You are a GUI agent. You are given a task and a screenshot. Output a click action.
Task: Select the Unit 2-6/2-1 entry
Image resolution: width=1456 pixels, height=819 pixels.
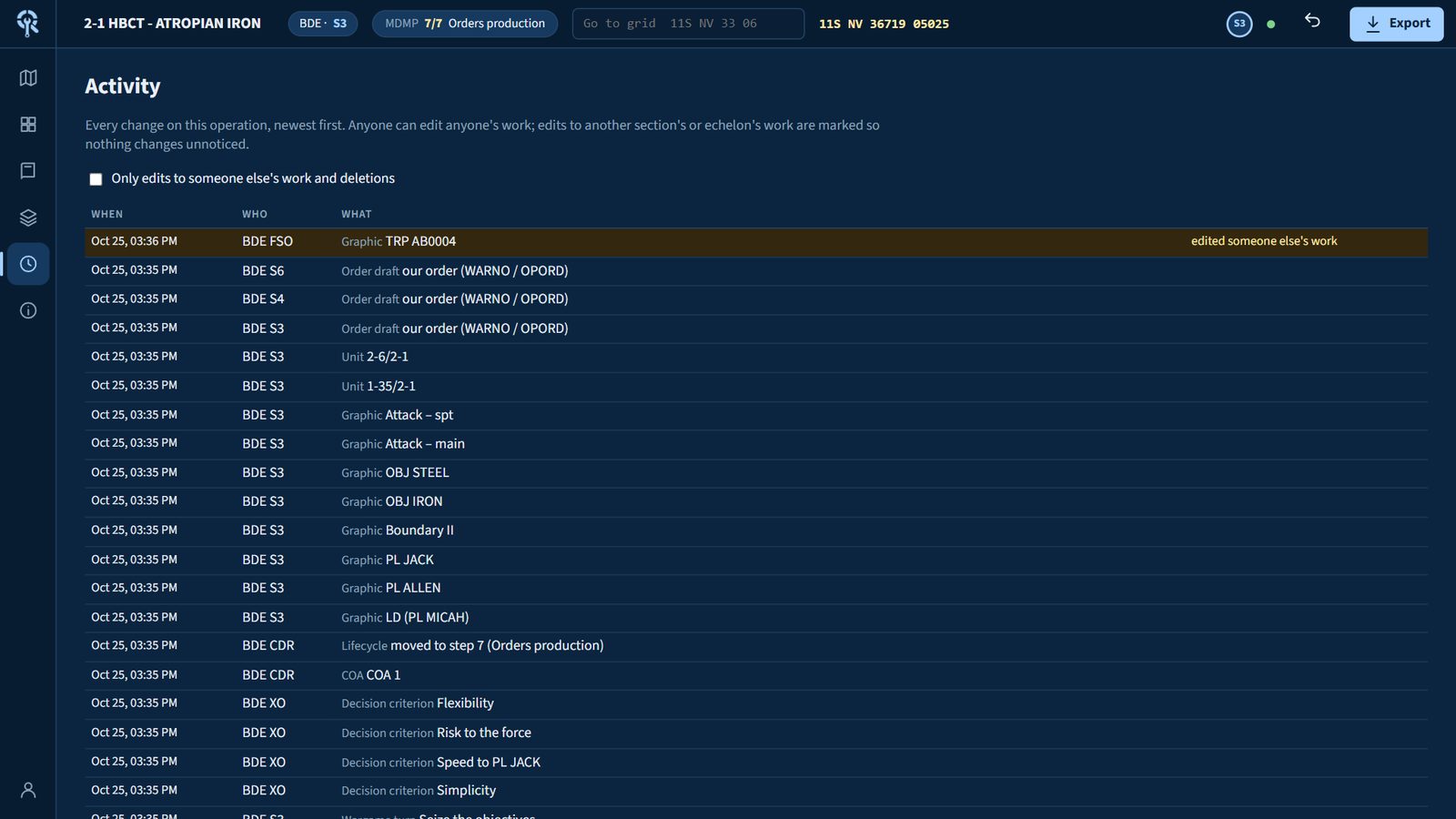[x=756, y=357]
